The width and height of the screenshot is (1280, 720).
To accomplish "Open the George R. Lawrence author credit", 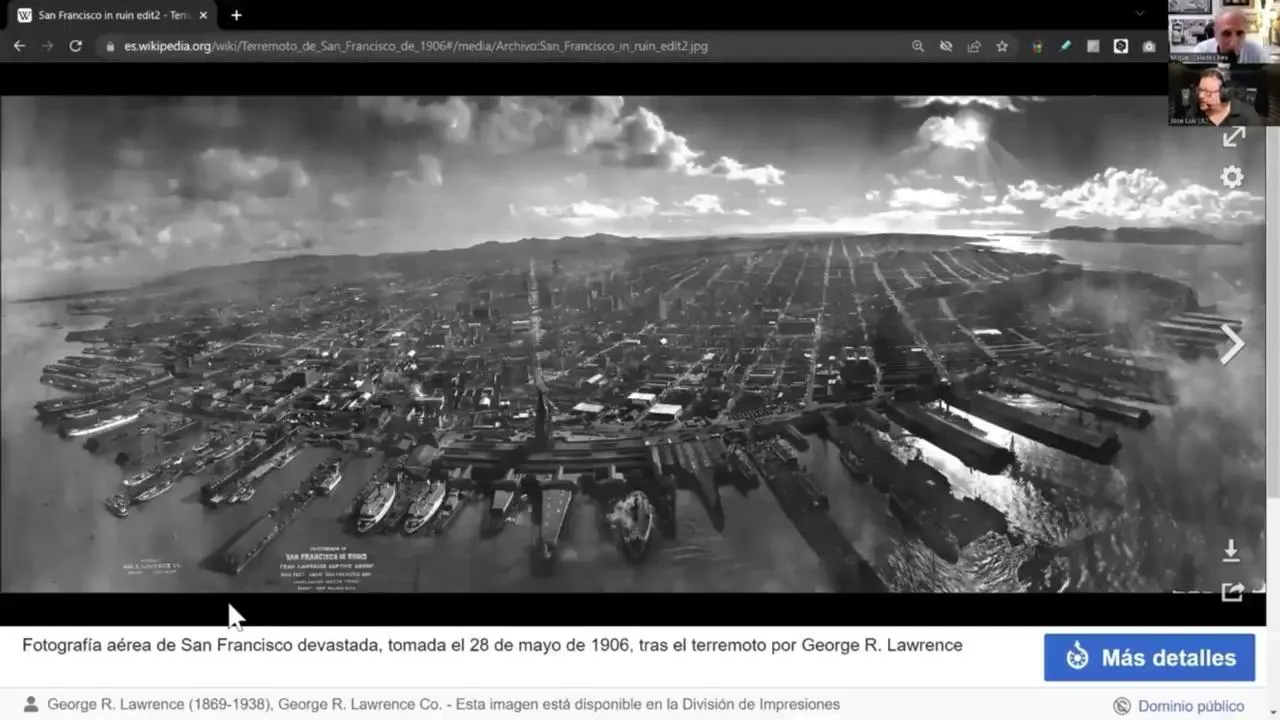I will coord(244,705).
